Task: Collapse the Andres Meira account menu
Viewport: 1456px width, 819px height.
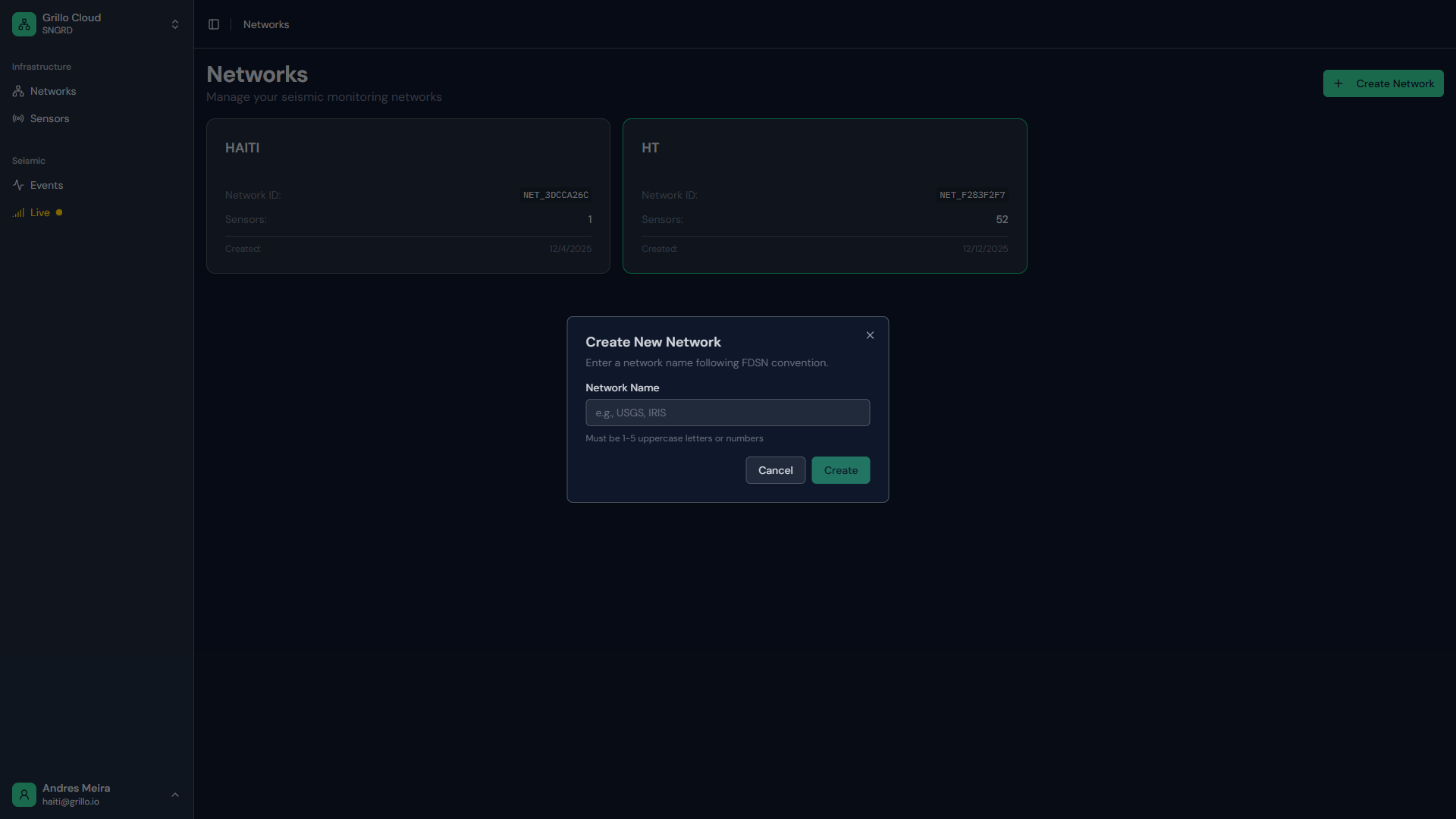Action: [x=174, y=795]
